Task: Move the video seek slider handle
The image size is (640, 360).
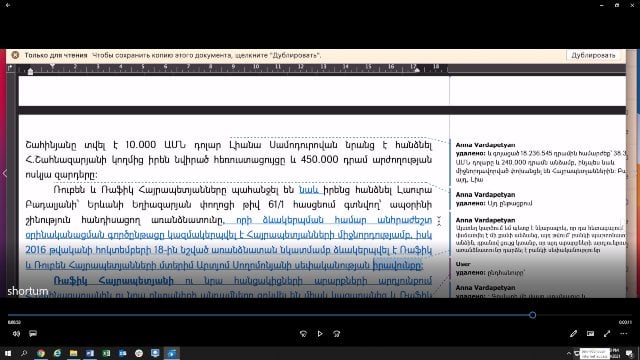Action: tap(532, 315)
